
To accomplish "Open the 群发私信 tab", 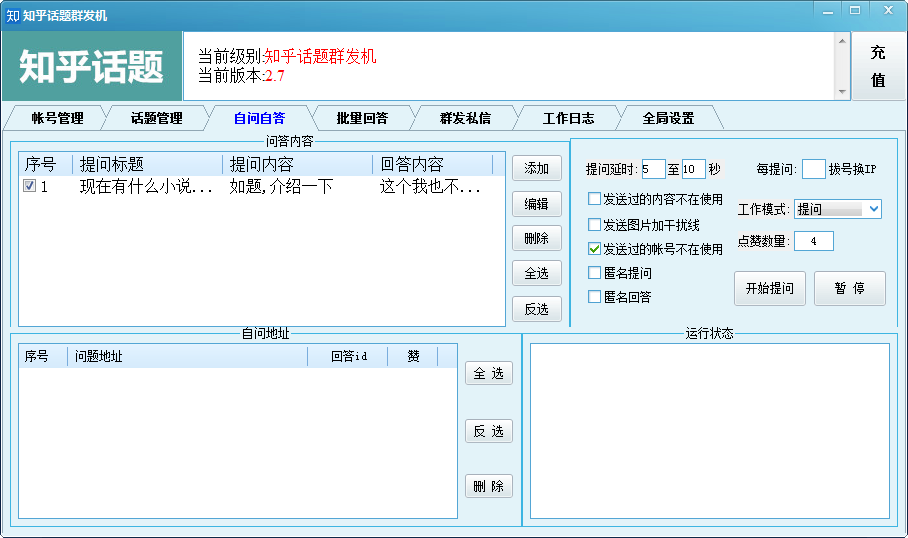I will coord(465,118).
